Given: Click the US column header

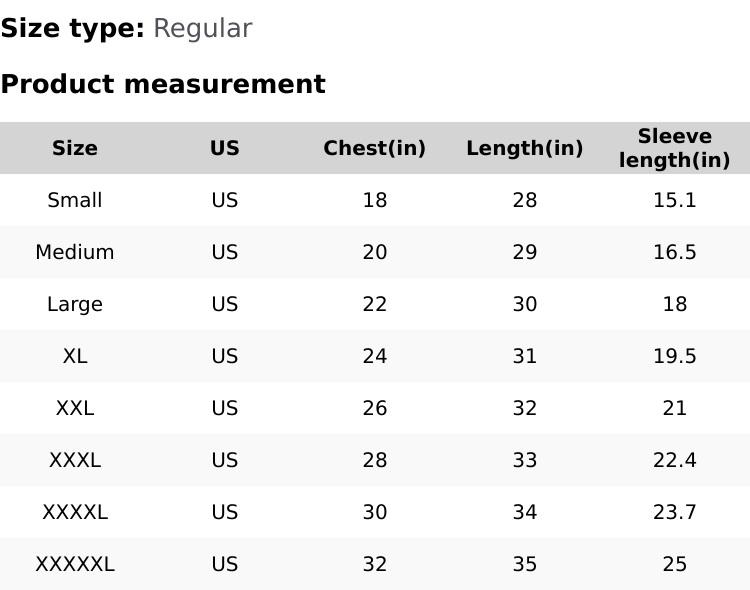Looking at the screenshot, I should coord(225,148).
